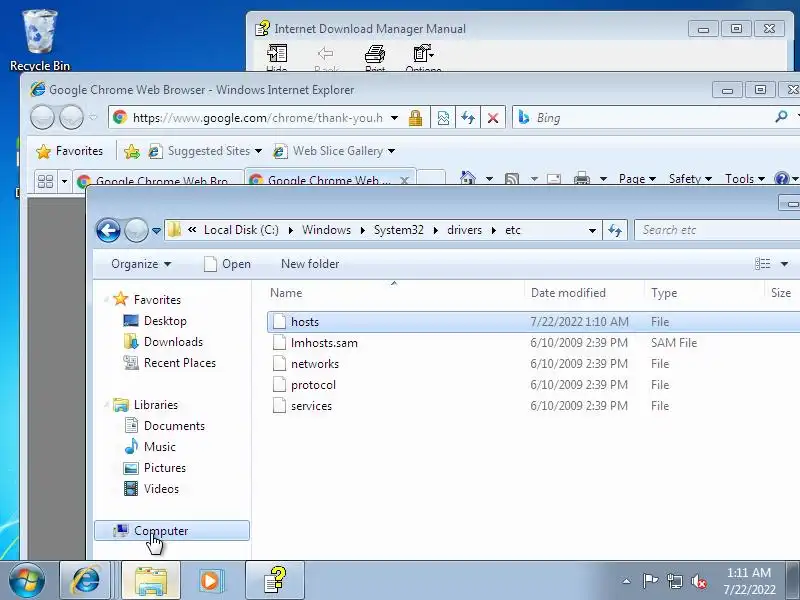Image resolution: width=800 pixels, height=600 pixels.
Task: Refresh the etc folder in Explorer
Action: 615,230
